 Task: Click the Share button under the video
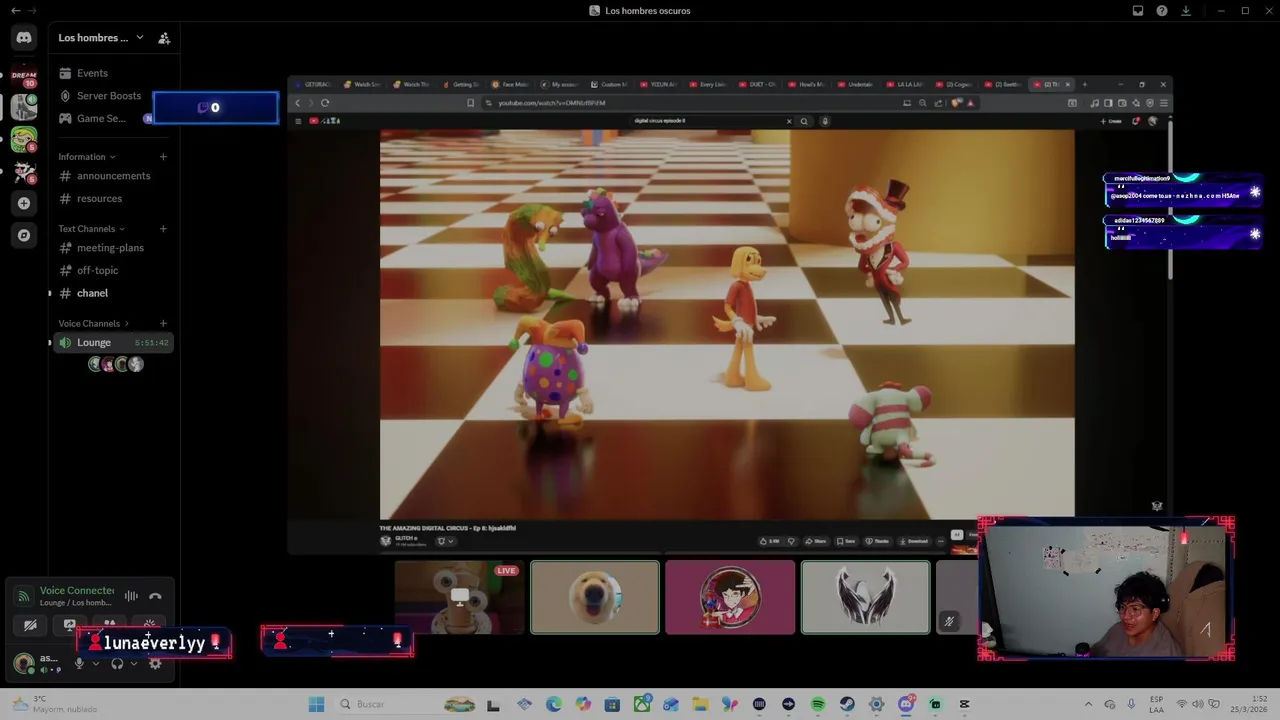815,541
